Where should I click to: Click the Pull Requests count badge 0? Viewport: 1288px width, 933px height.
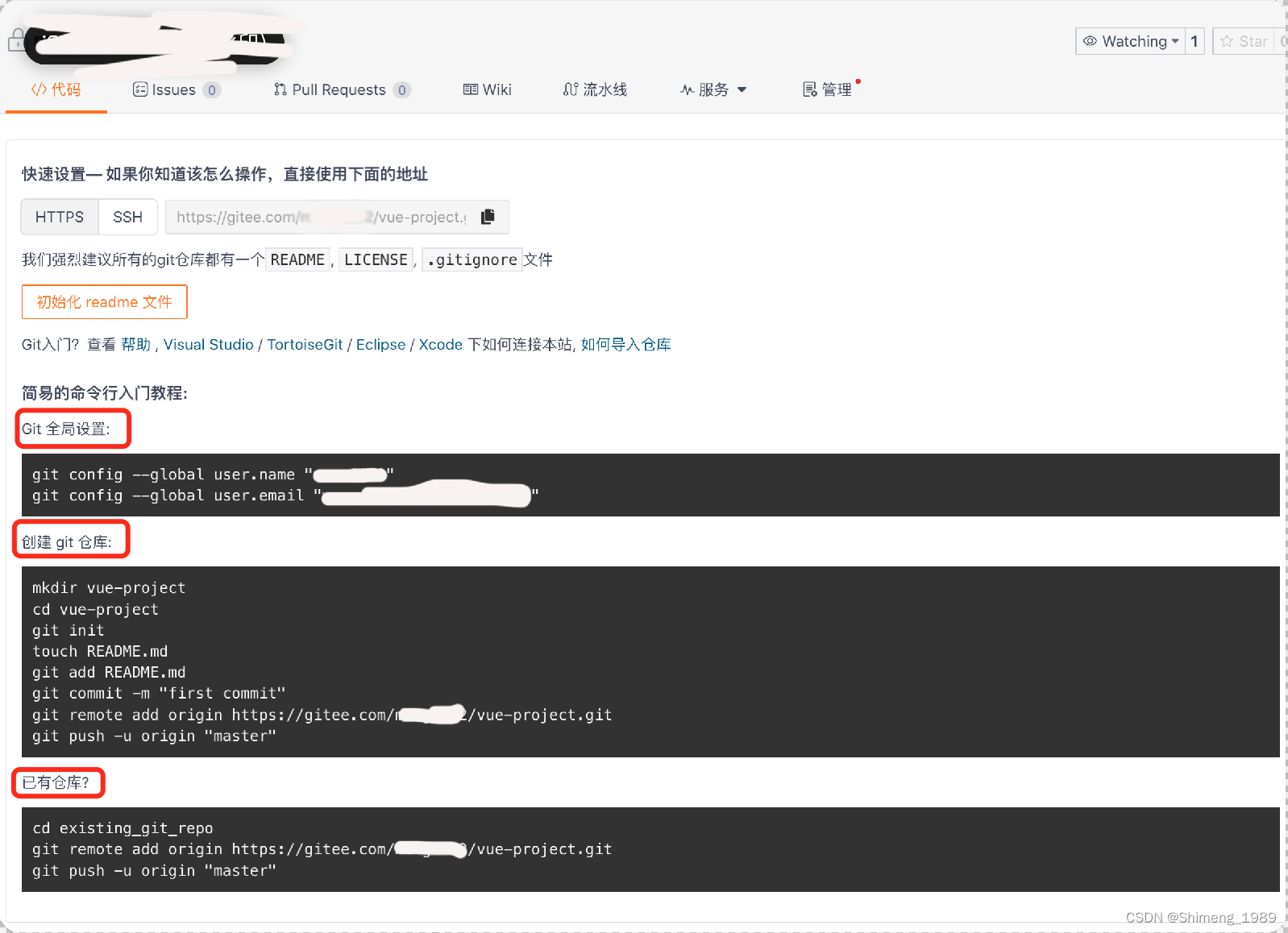coord(401,90)
